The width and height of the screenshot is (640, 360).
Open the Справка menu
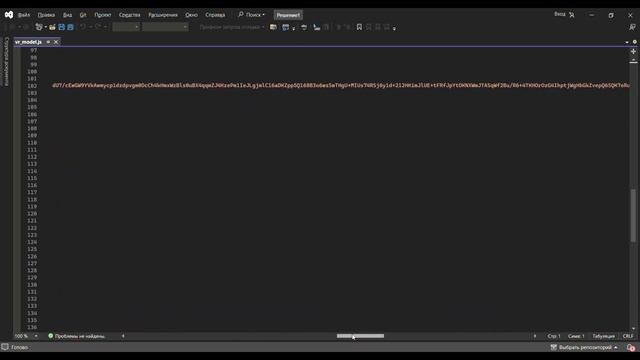point(215,15)
